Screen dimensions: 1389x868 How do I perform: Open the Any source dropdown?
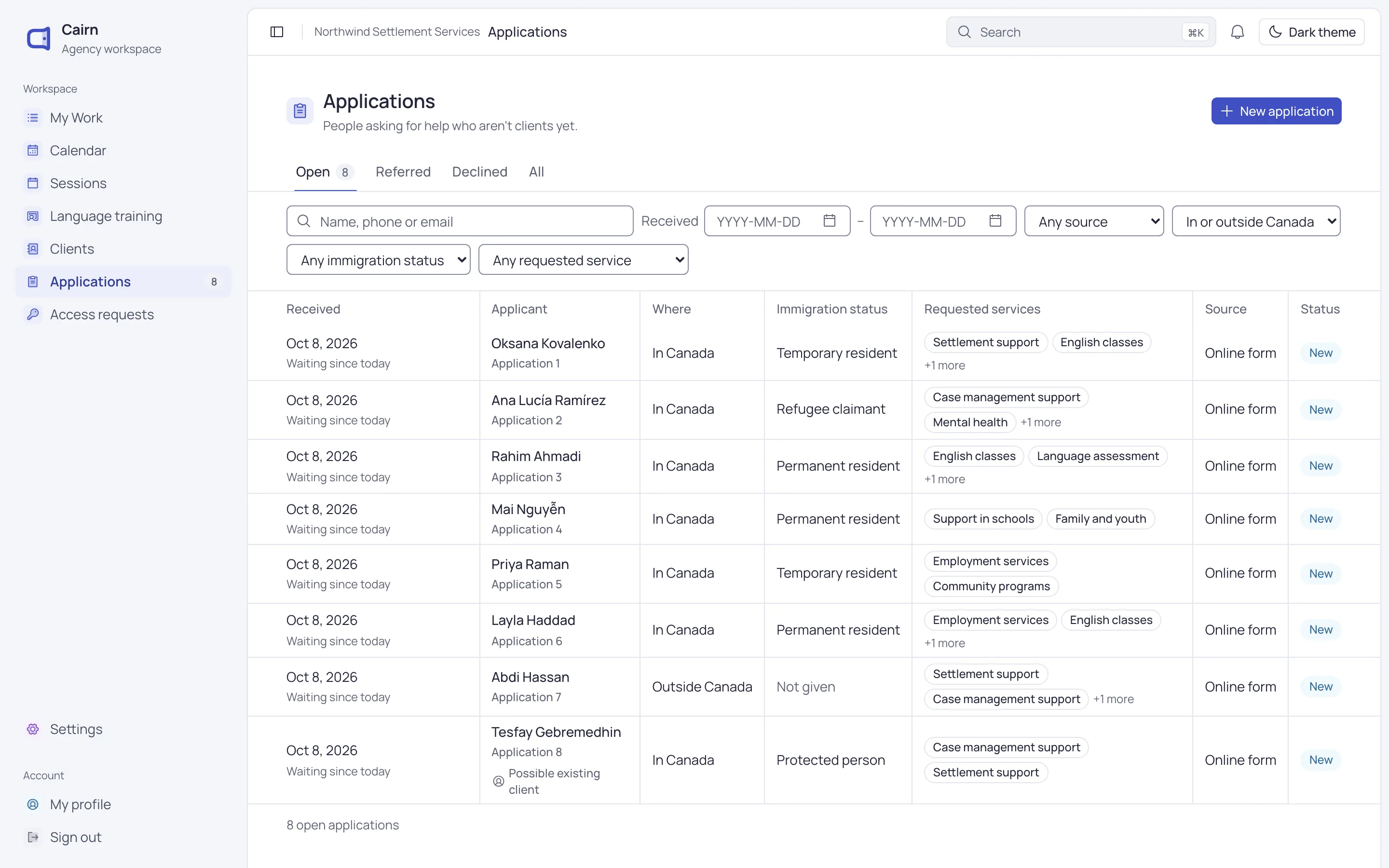click(x=1094, y=221)
